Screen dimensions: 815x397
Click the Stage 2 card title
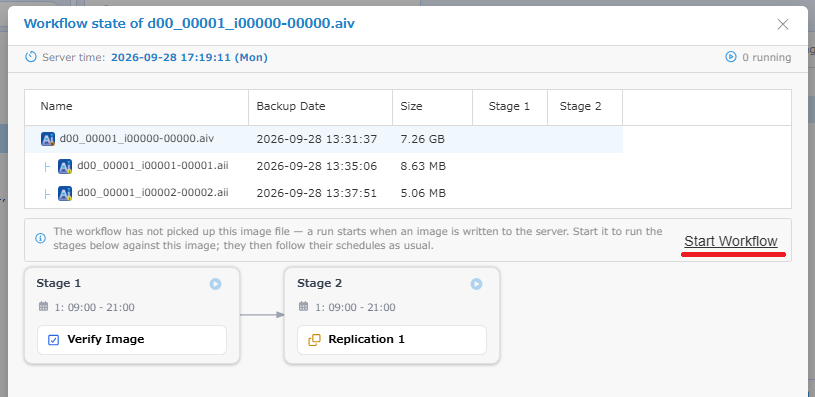320,283
